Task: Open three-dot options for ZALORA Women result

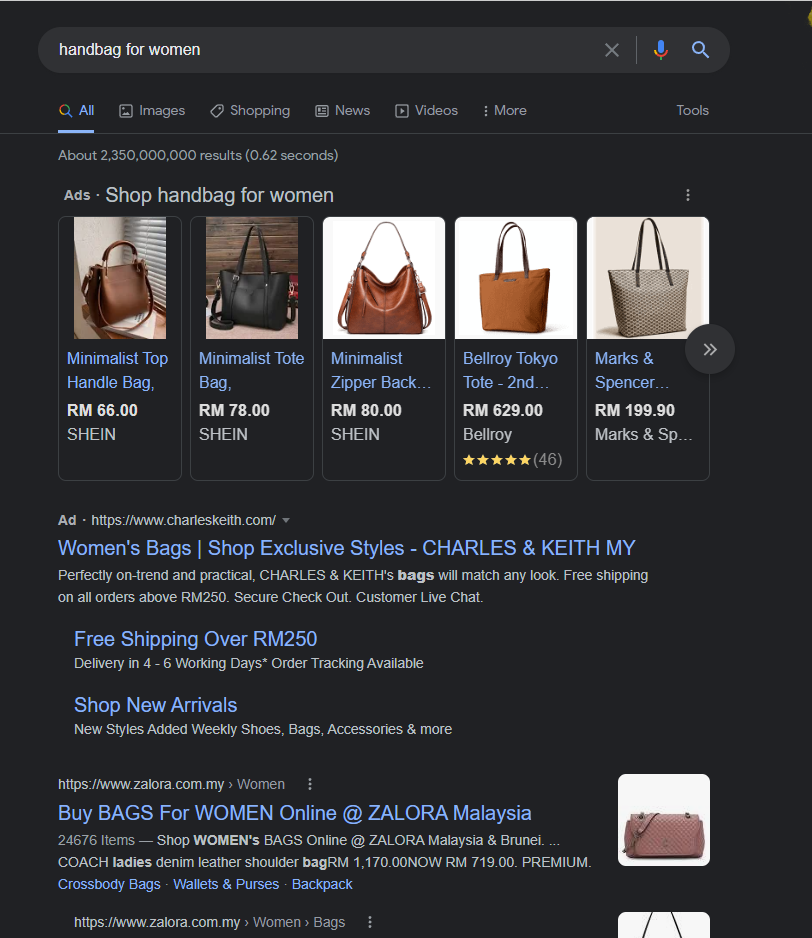Action: tap(310, 784)
